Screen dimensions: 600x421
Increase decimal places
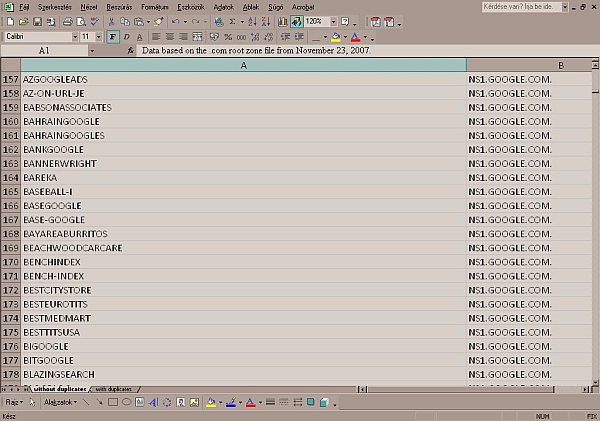tap(255, 37)
